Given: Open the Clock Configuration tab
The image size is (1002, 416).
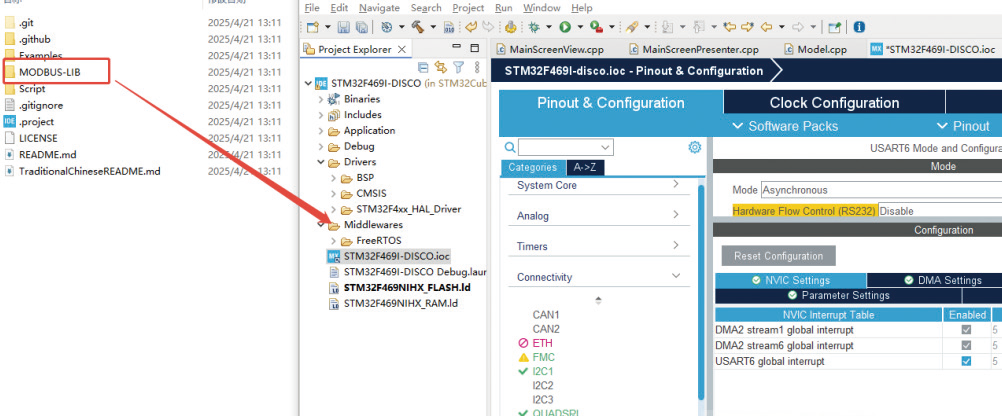Looking at the screenshot, I should [x=834, y=103].
